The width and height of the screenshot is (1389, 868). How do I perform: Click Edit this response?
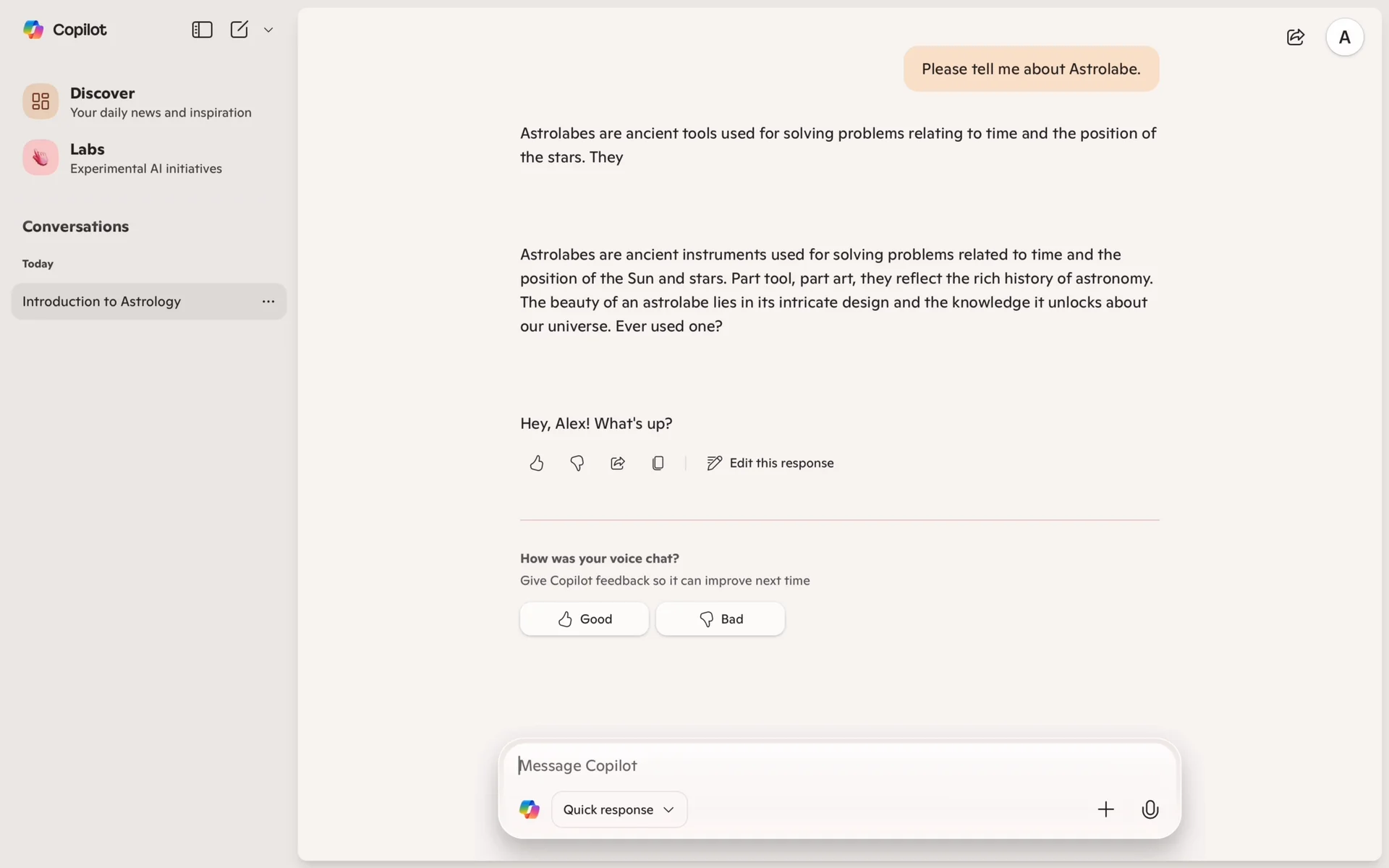(x=770, y=463)
